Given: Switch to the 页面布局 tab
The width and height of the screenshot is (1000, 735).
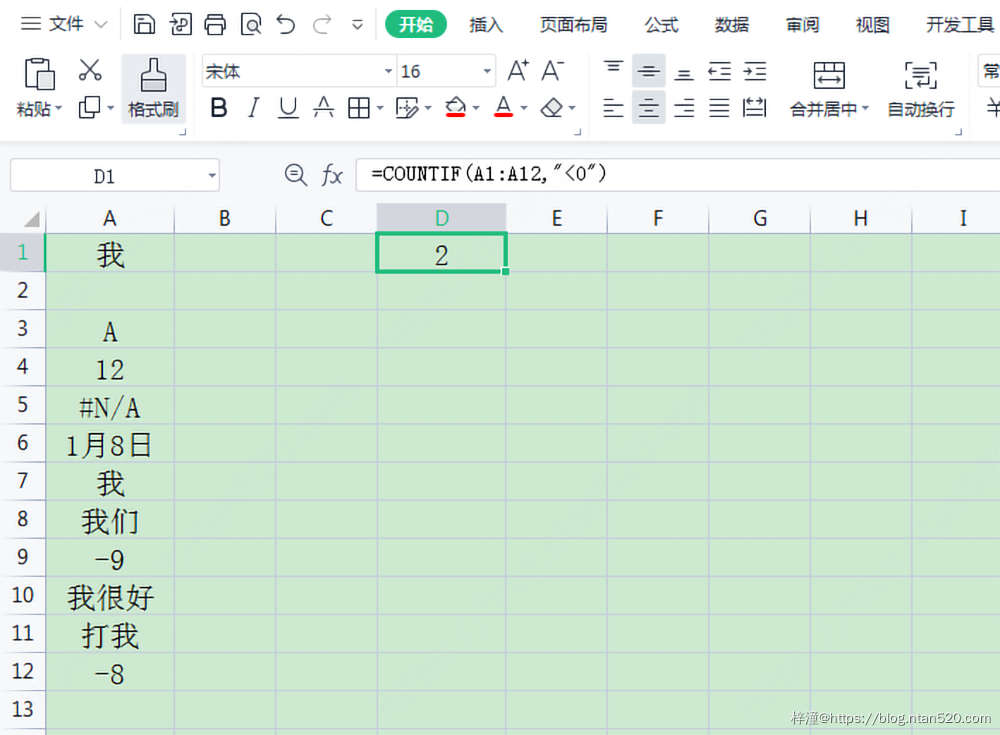Looking at the screenshot, I should 573,24.
